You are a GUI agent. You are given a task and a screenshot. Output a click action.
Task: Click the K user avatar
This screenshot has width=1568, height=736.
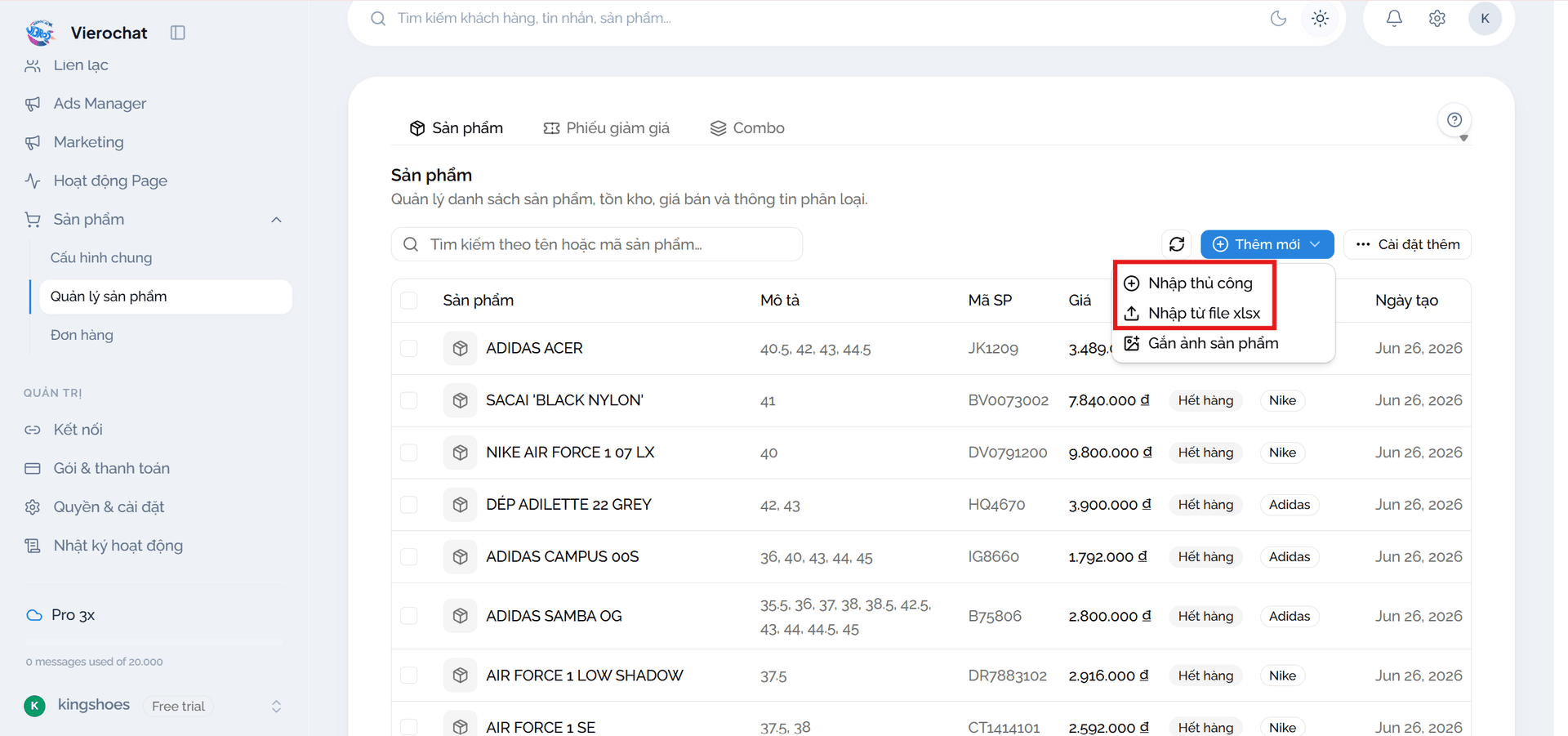click(1485, 18)
